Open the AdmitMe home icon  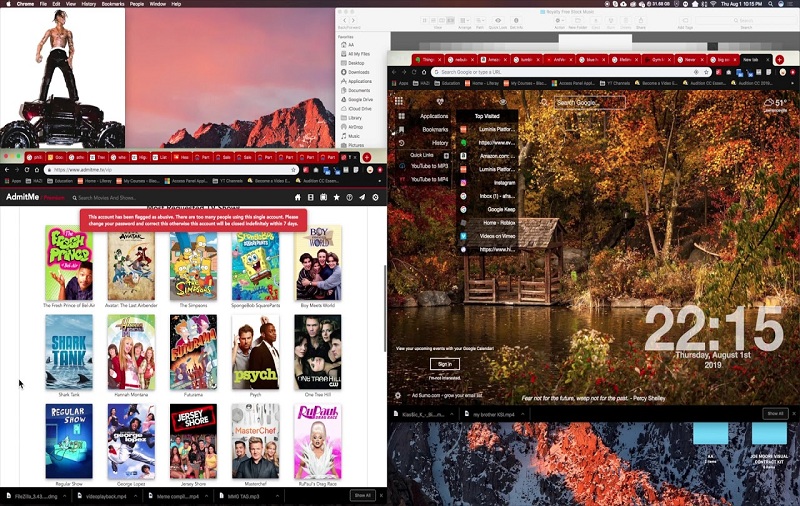click(x=297, y=197)
